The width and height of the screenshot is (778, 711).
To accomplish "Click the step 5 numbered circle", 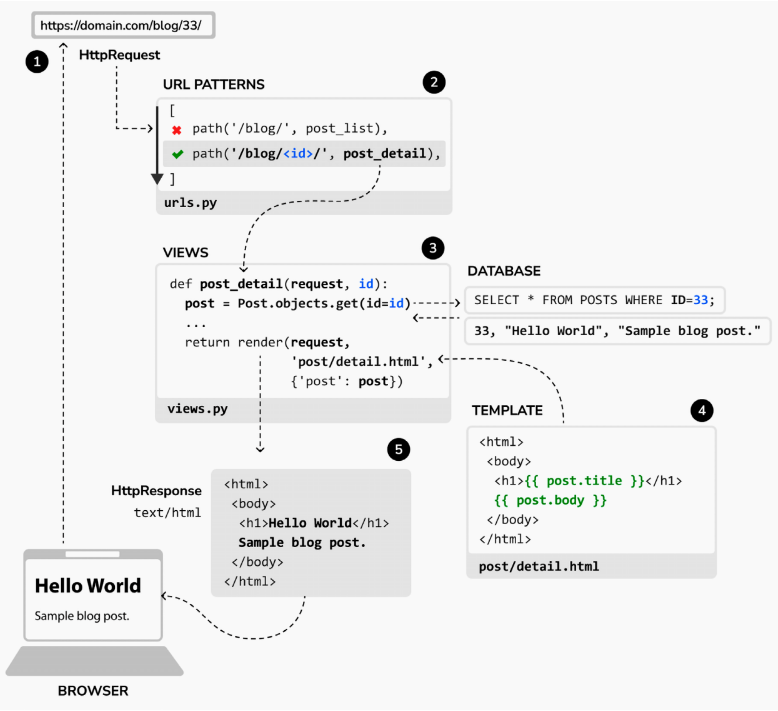I will tap(398, 450).
